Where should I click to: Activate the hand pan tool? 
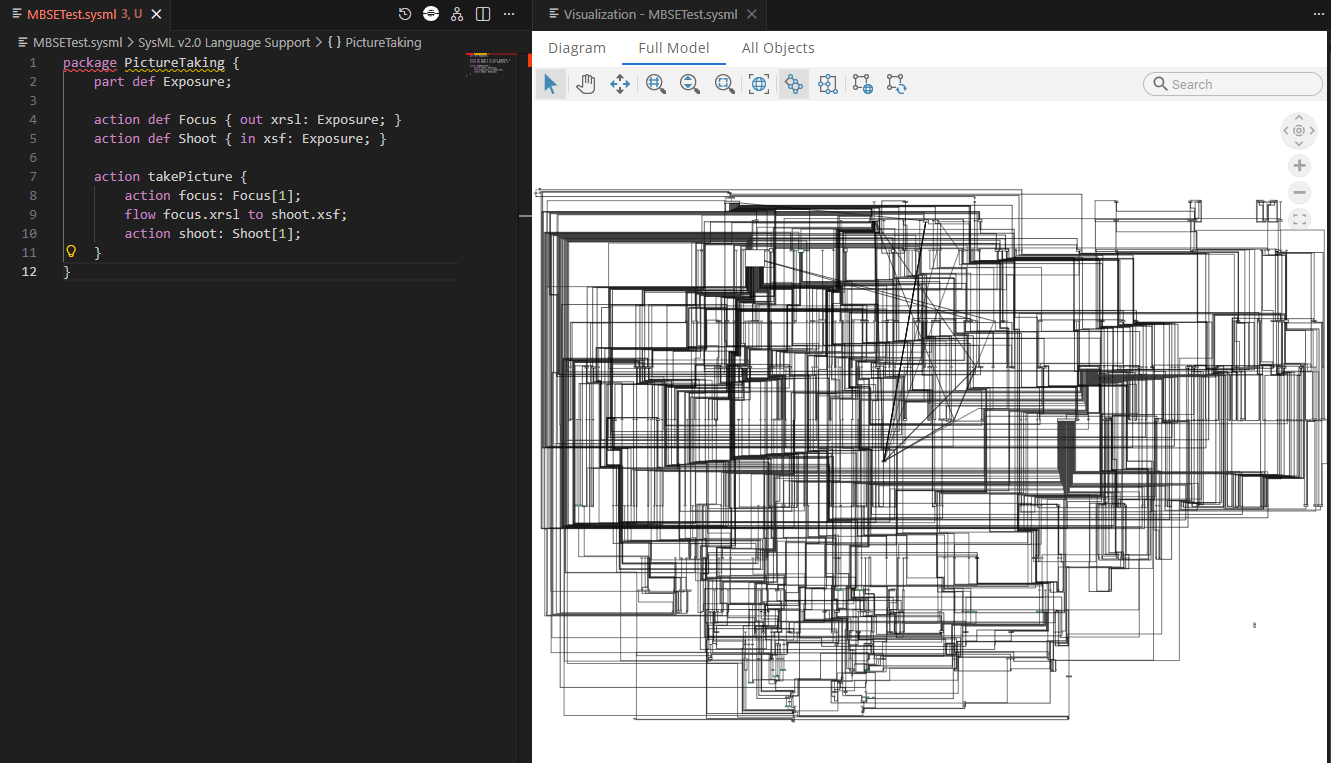click(x=585, y=85)
